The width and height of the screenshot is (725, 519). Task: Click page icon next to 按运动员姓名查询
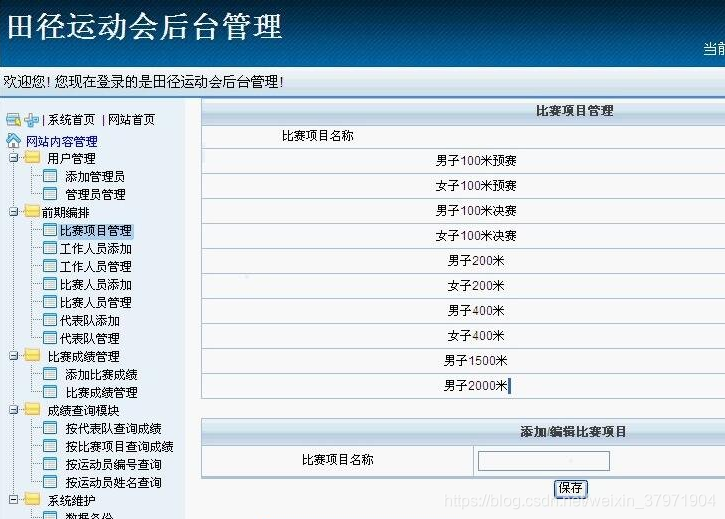pyautogui.click(x=50, y=482)
